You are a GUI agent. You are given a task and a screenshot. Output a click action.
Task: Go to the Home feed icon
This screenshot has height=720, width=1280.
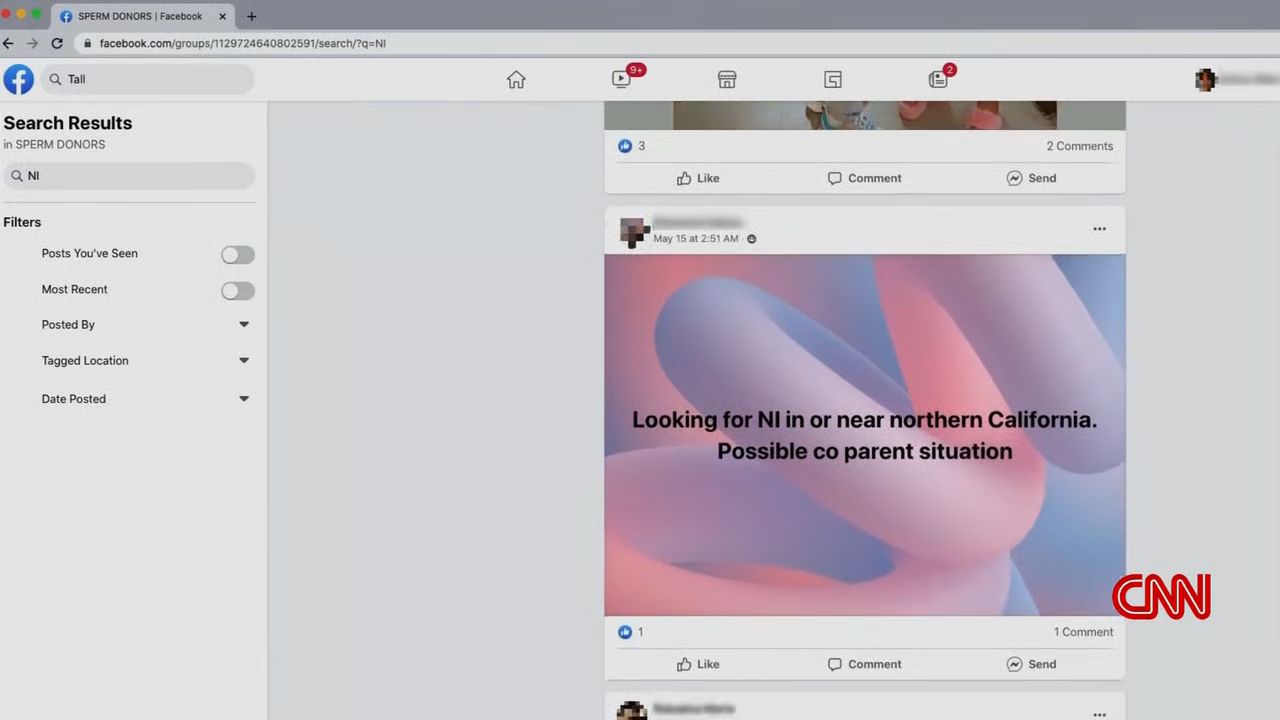pyautogui.click(x=516, y=80)
